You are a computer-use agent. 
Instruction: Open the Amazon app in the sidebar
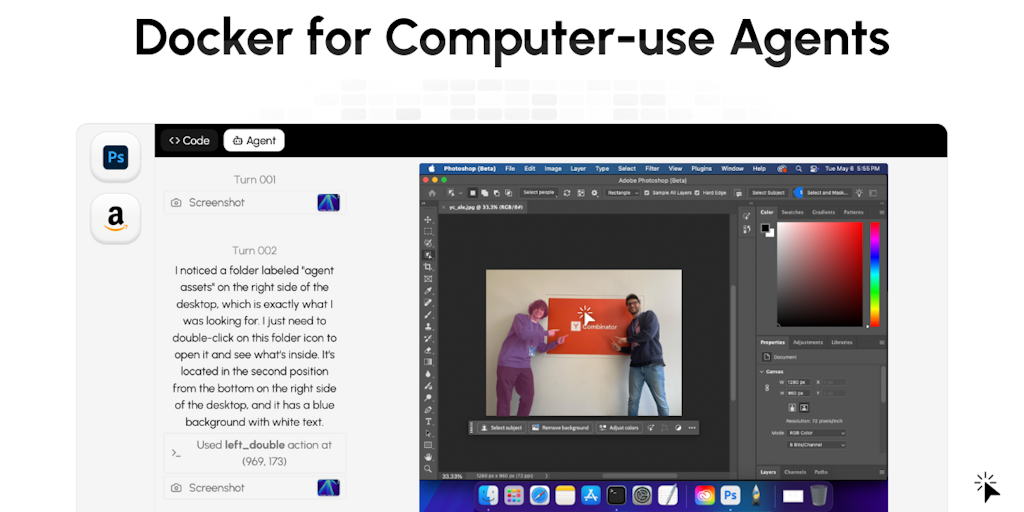point(115,217)
